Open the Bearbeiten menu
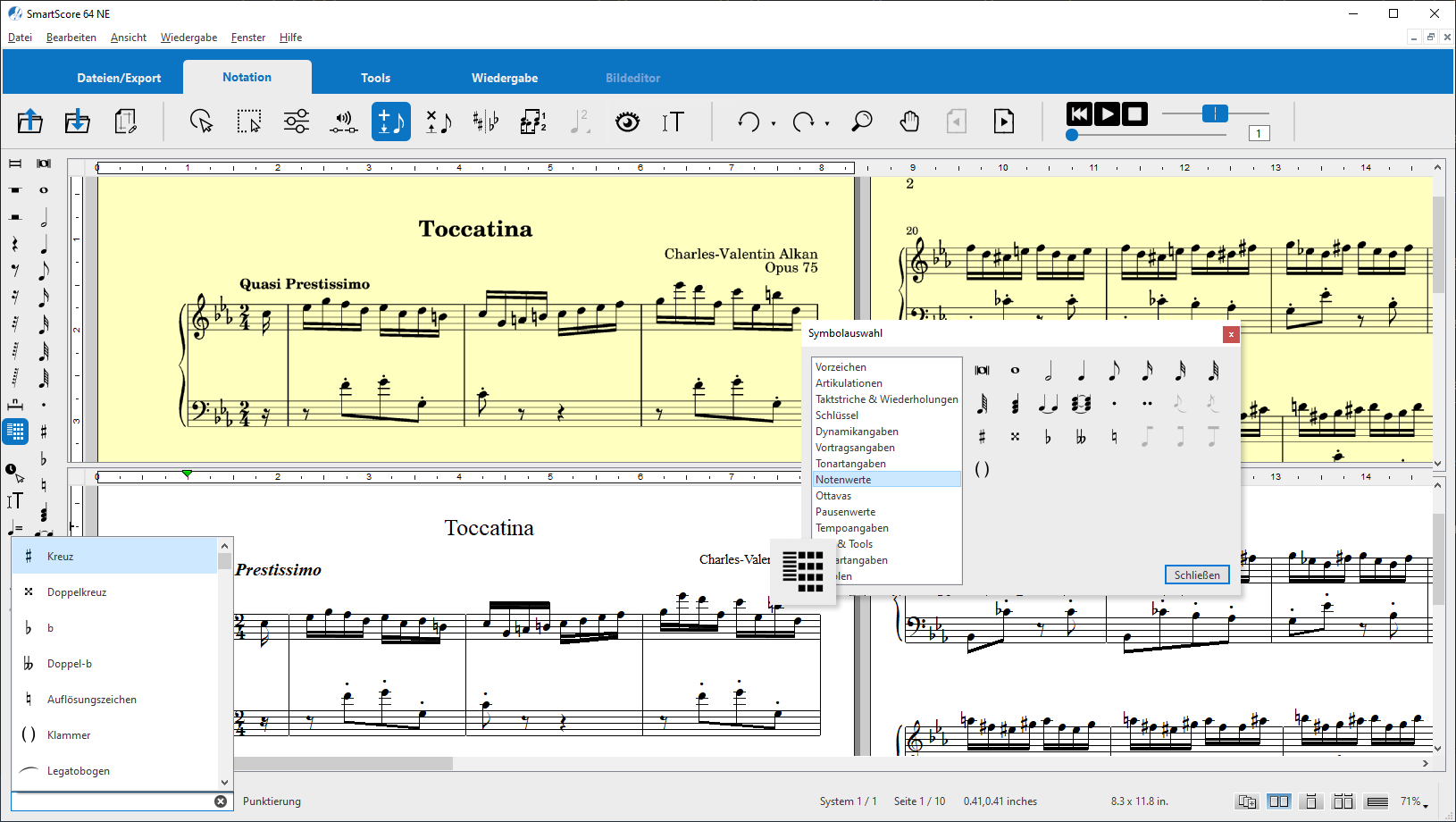 click(x=71, y=38)
